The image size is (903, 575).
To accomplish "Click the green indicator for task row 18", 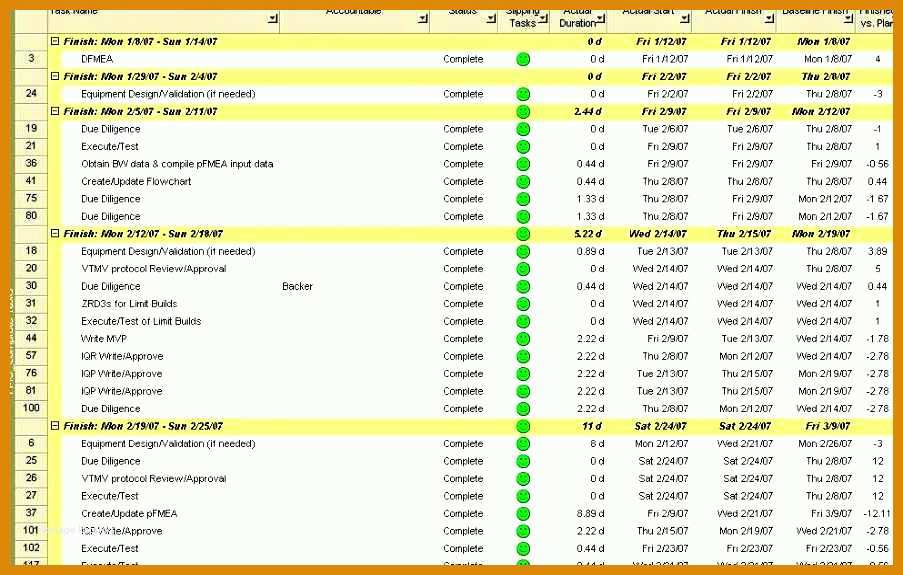I will pos(523,251).
